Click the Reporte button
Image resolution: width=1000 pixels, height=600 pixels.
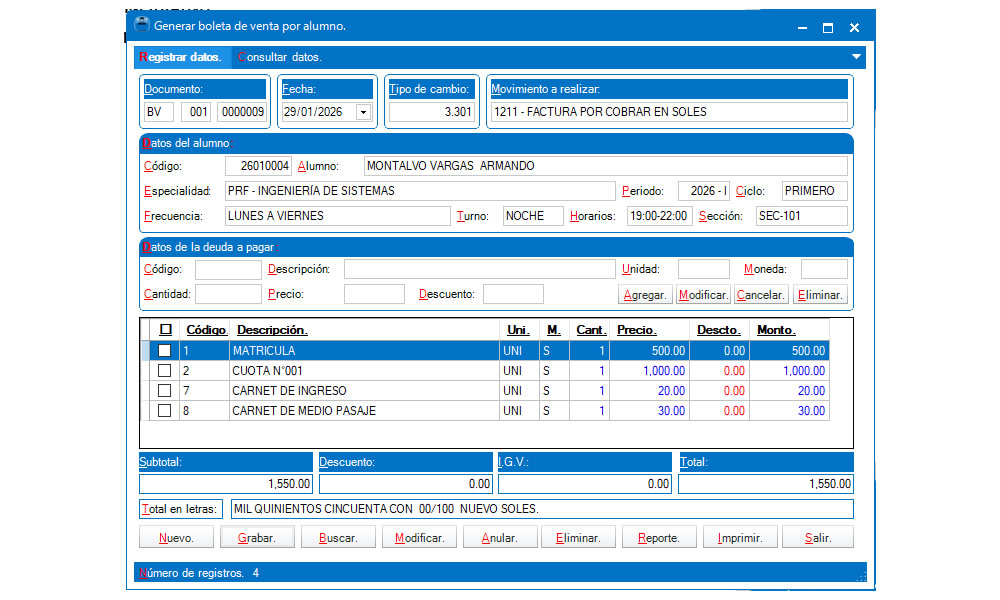tap(659, 538)
